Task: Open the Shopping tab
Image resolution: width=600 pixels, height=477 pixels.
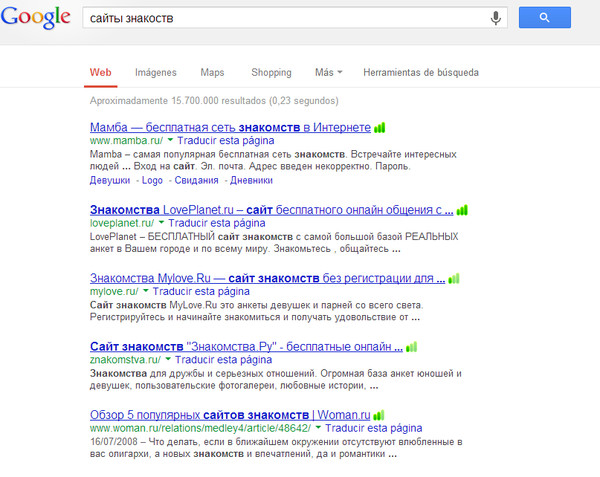Action: click(271, 72)
